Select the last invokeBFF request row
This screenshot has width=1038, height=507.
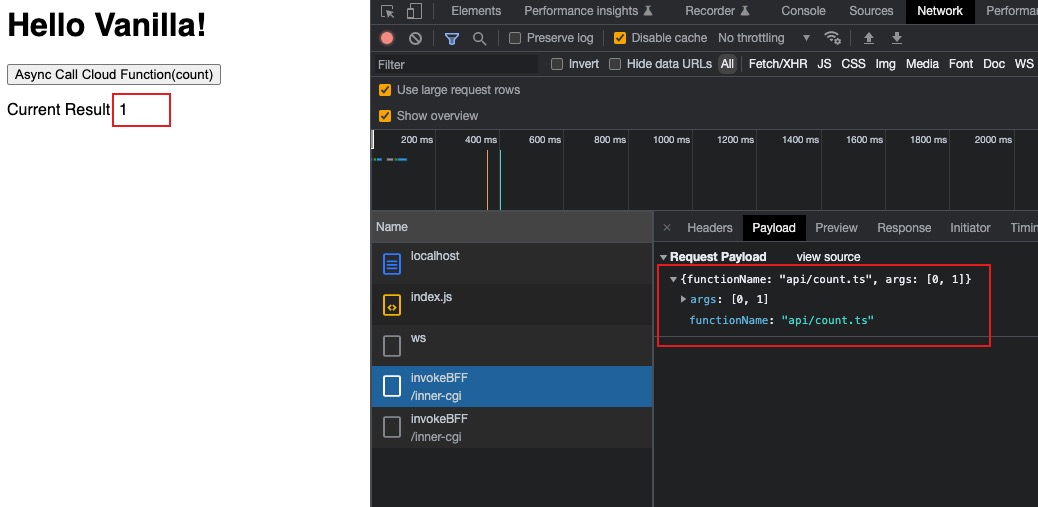(x=512, y=428)
